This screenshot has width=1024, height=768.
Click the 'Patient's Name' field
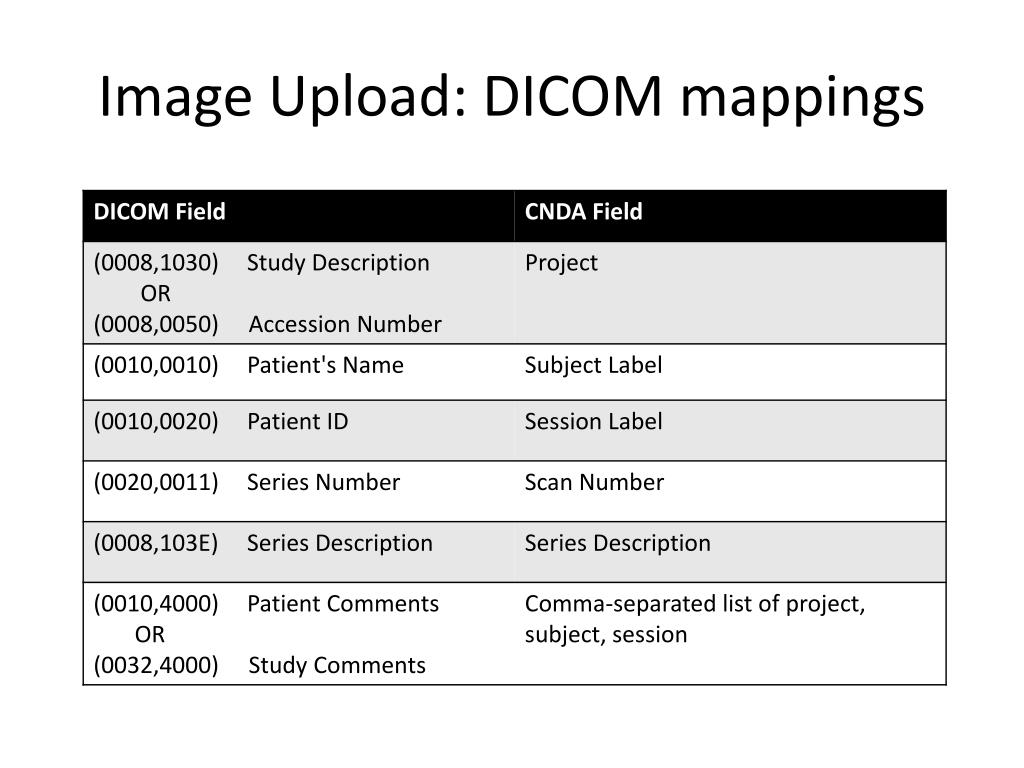(x=325, y=365)
